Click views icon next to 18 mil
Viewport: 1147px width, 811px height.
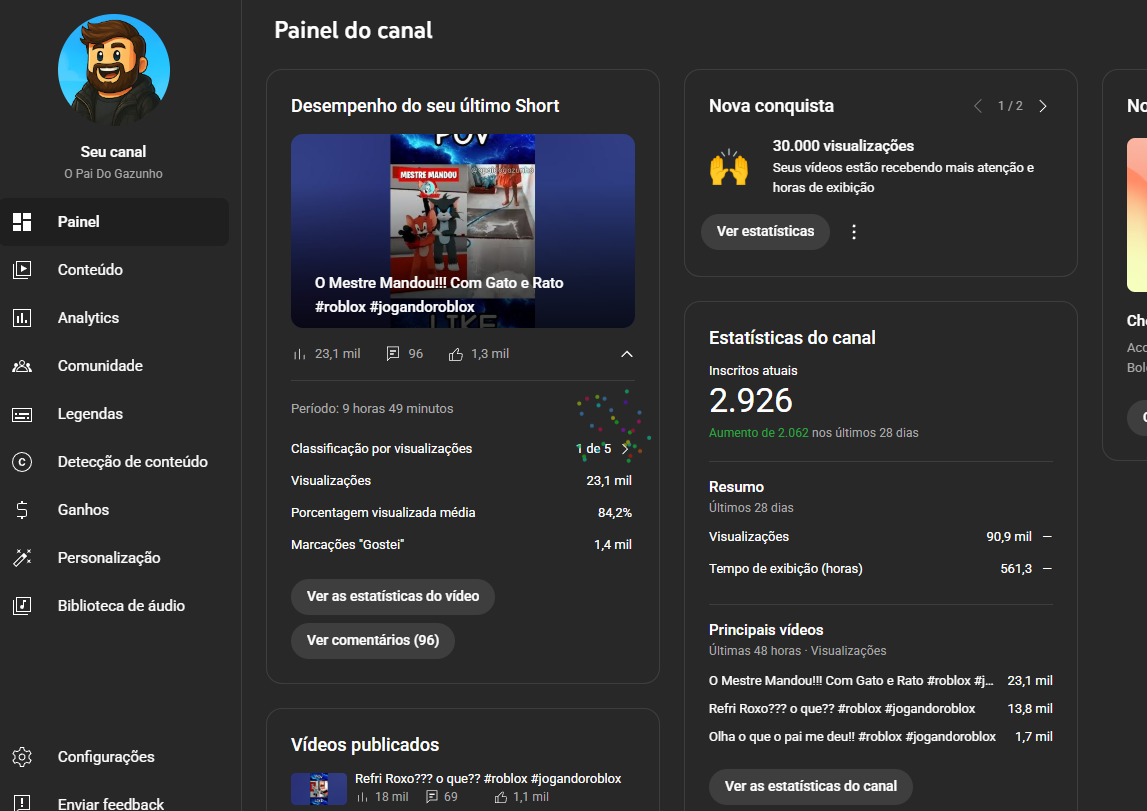coord(362,797)
